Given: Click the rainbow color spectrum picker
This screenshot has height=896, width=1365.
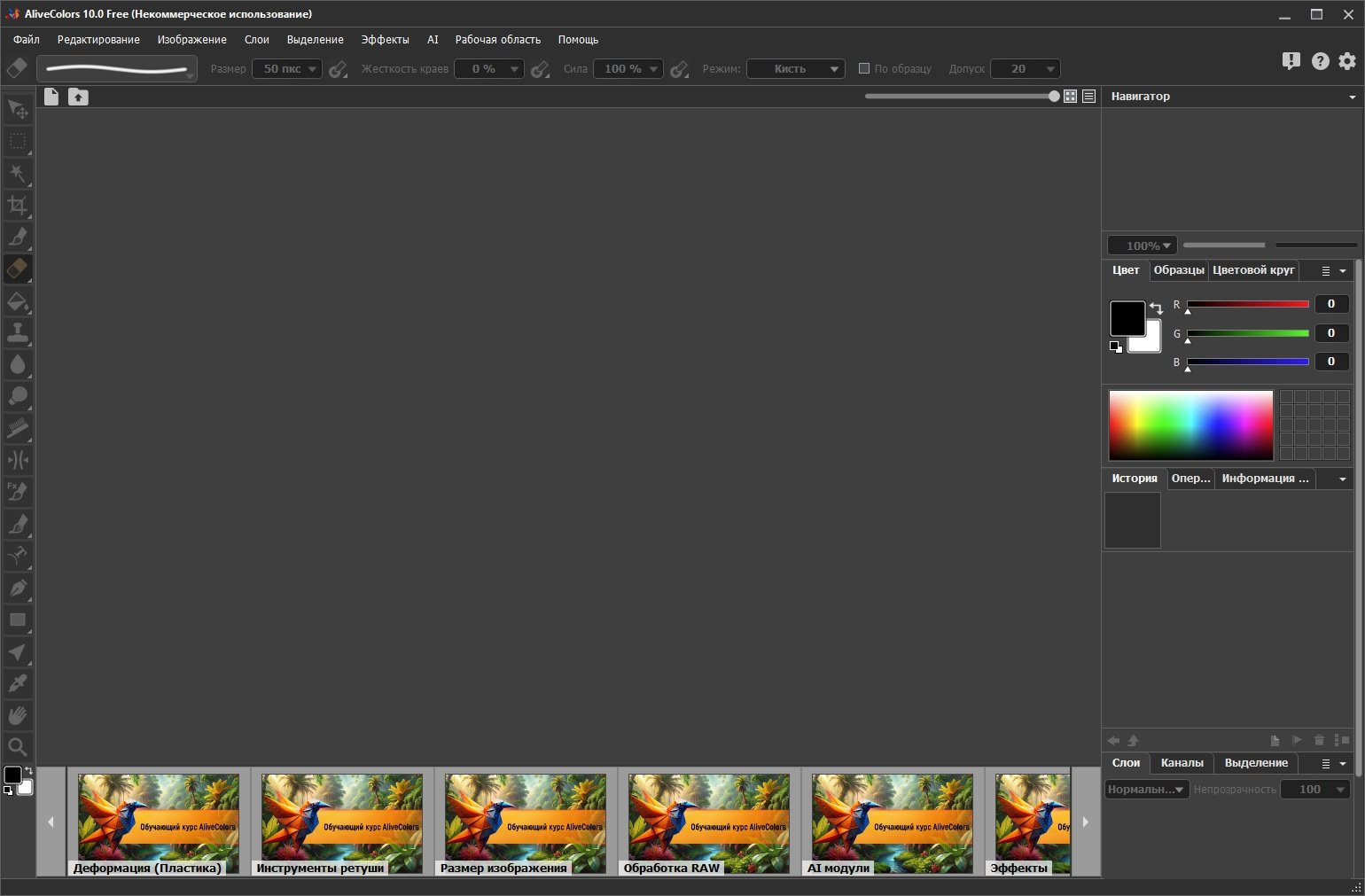Looking at the screenshot, I should point(1190,425).
